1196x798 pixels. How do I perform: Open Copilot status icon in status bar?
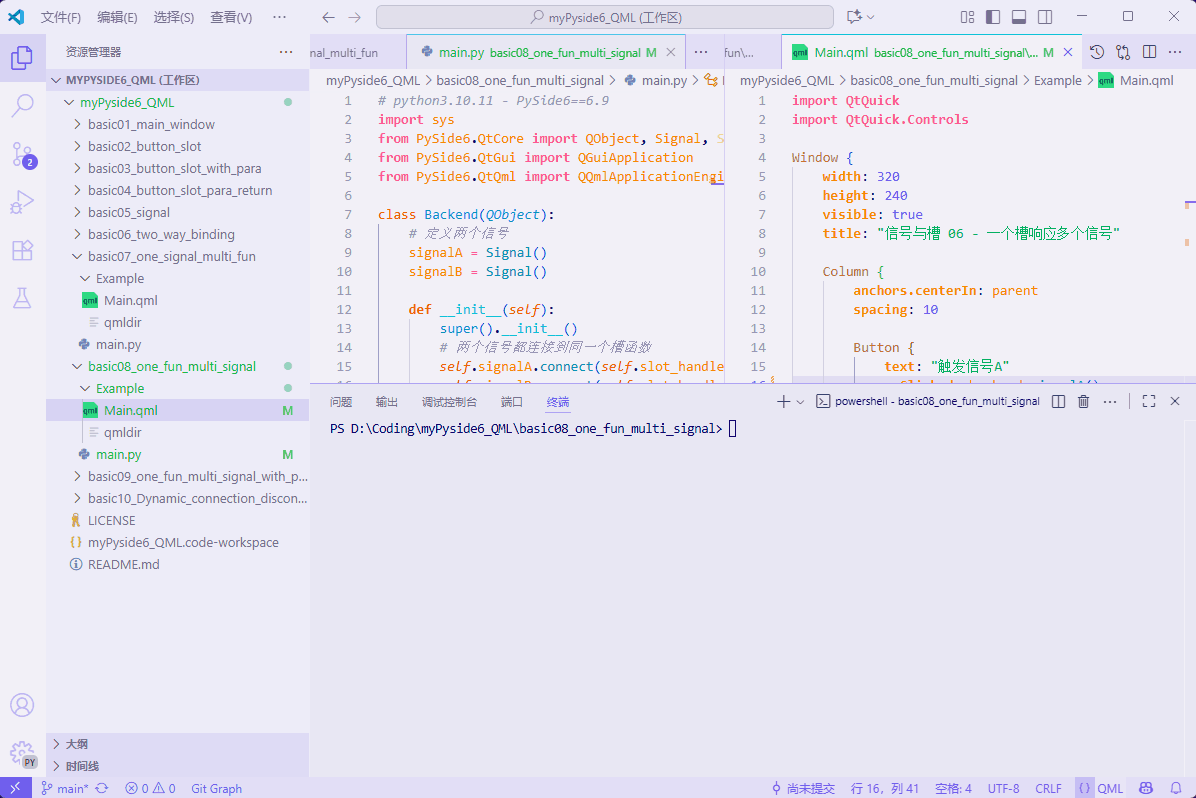tap(1146, 788)
